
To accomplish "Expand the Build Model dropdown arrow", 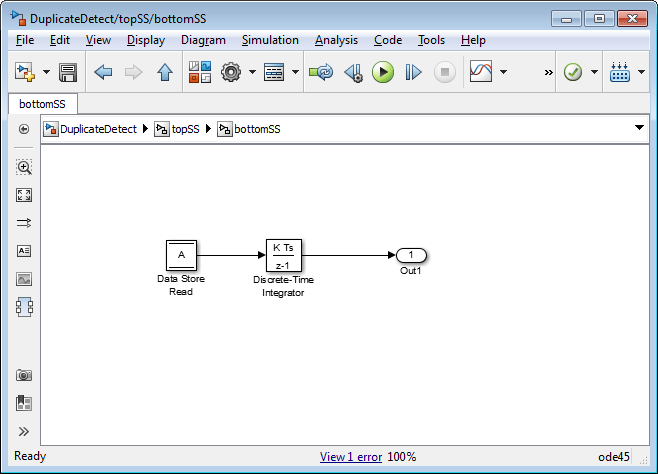I will coord(641,72).
